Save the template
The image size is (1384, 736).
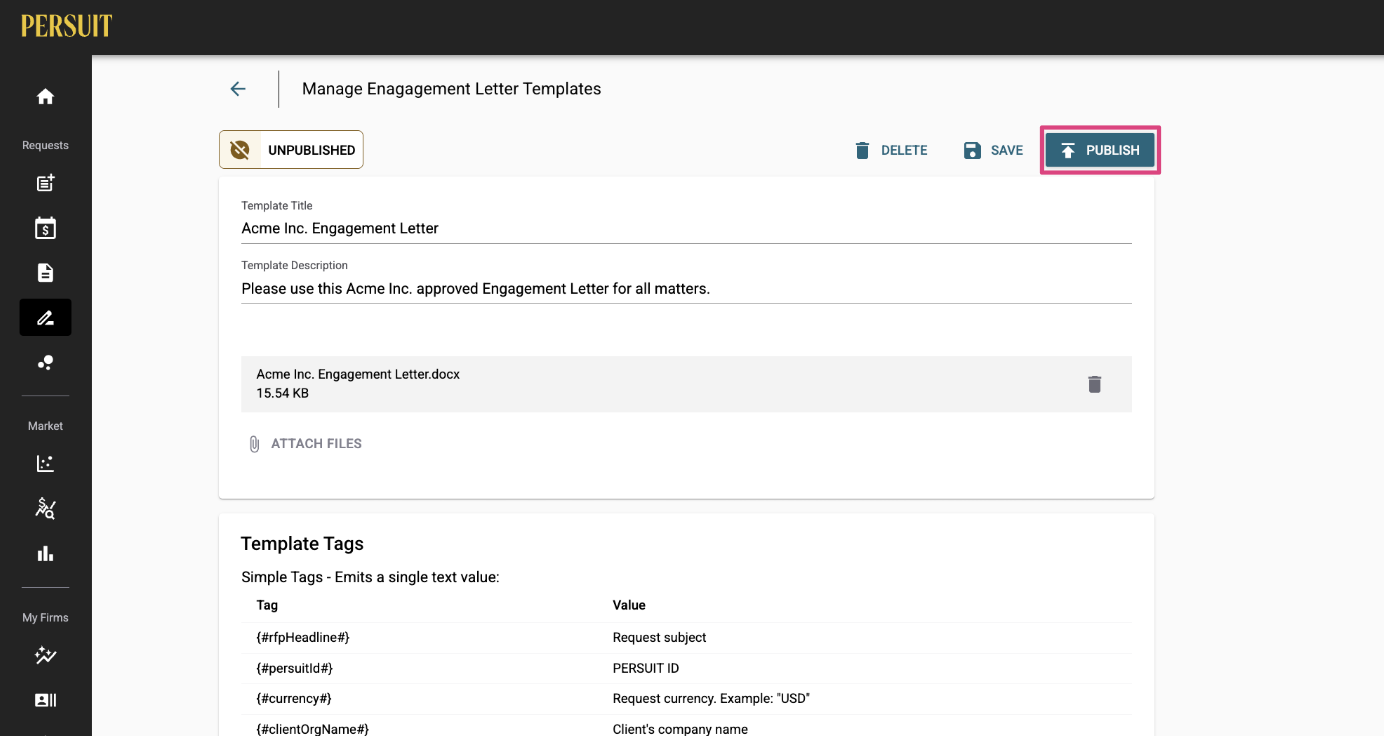993,150
